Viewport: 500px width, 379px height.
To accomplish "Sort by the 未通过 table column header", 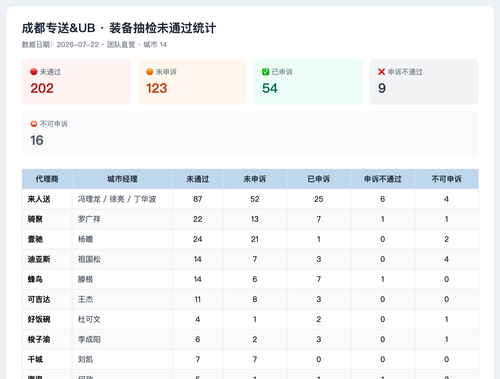I will (198, 179).
